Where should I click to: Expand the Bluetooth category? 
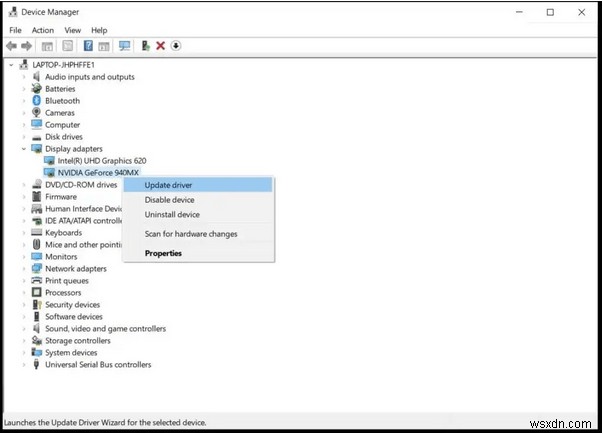(24, 101)
